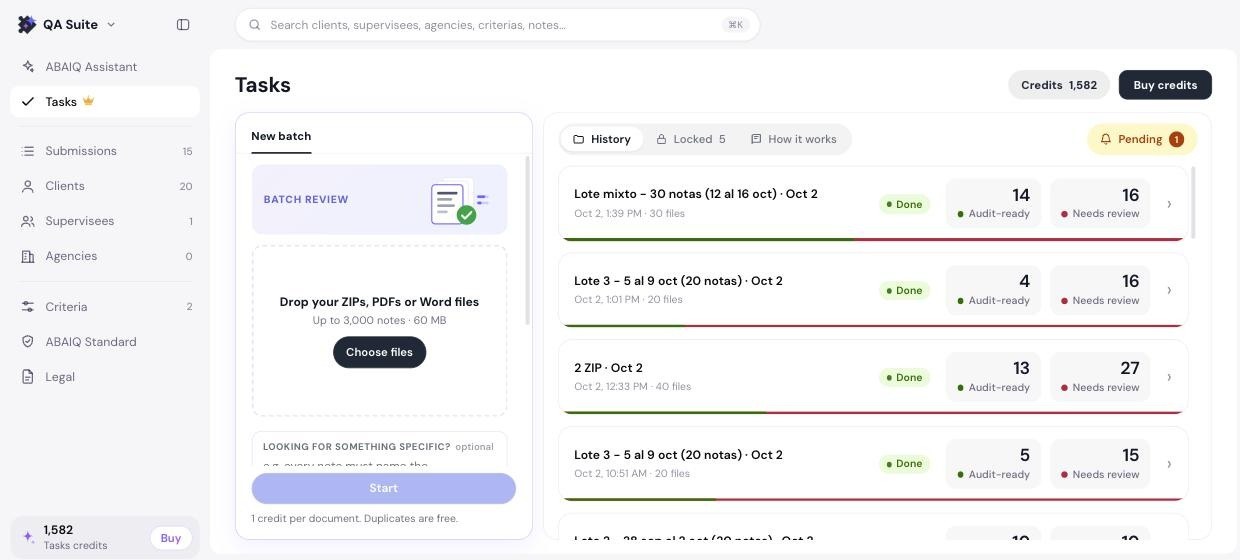Click the Looking for something specific field
Viewport: 1240px width, 560px height.
379,449
